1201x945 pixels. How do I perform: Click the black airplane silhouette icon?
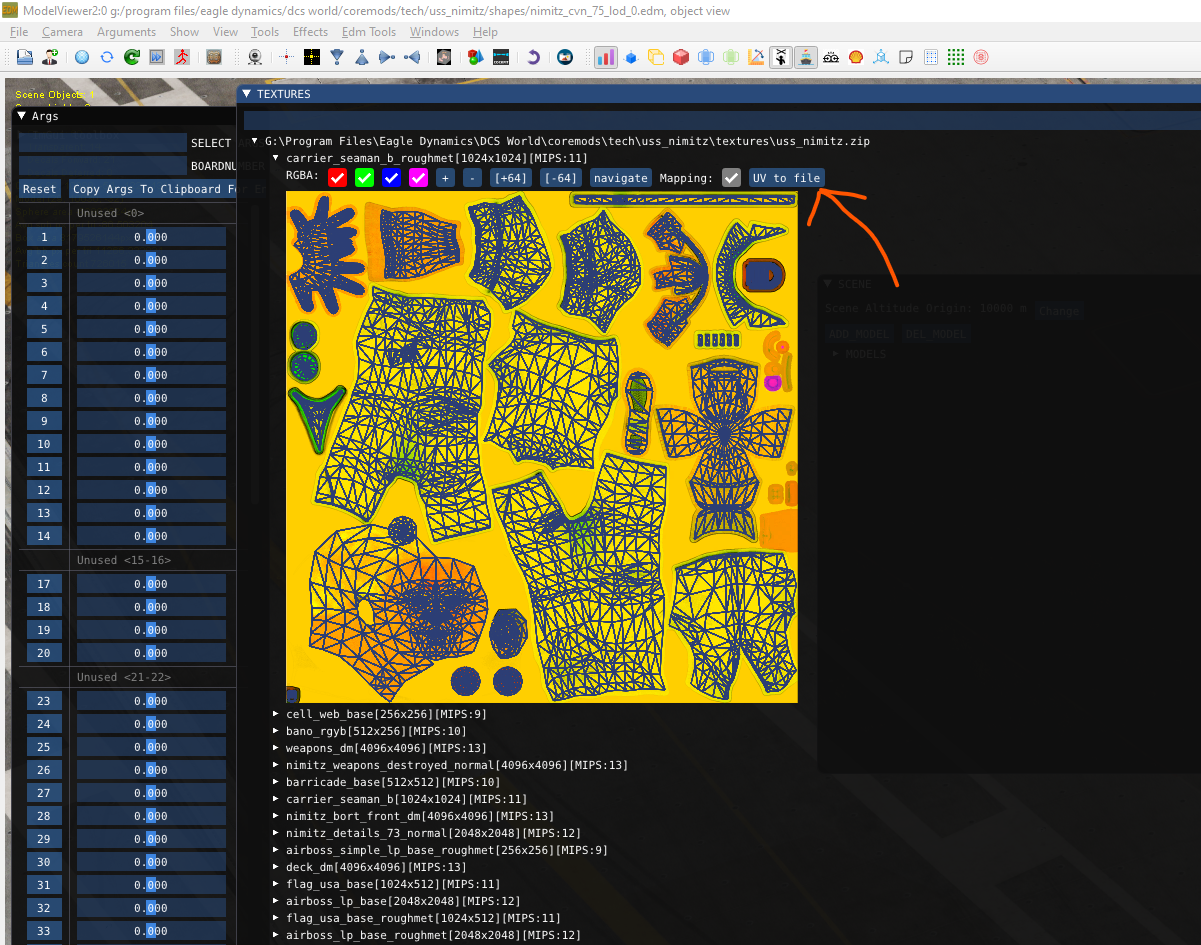(x=781, y=57)
